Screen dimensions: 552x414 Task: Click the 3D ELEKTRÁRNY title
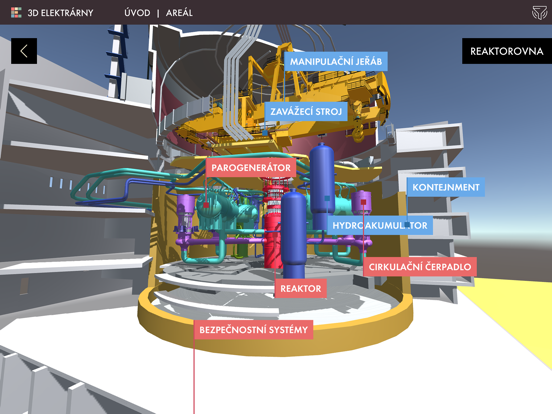(61, 13)
